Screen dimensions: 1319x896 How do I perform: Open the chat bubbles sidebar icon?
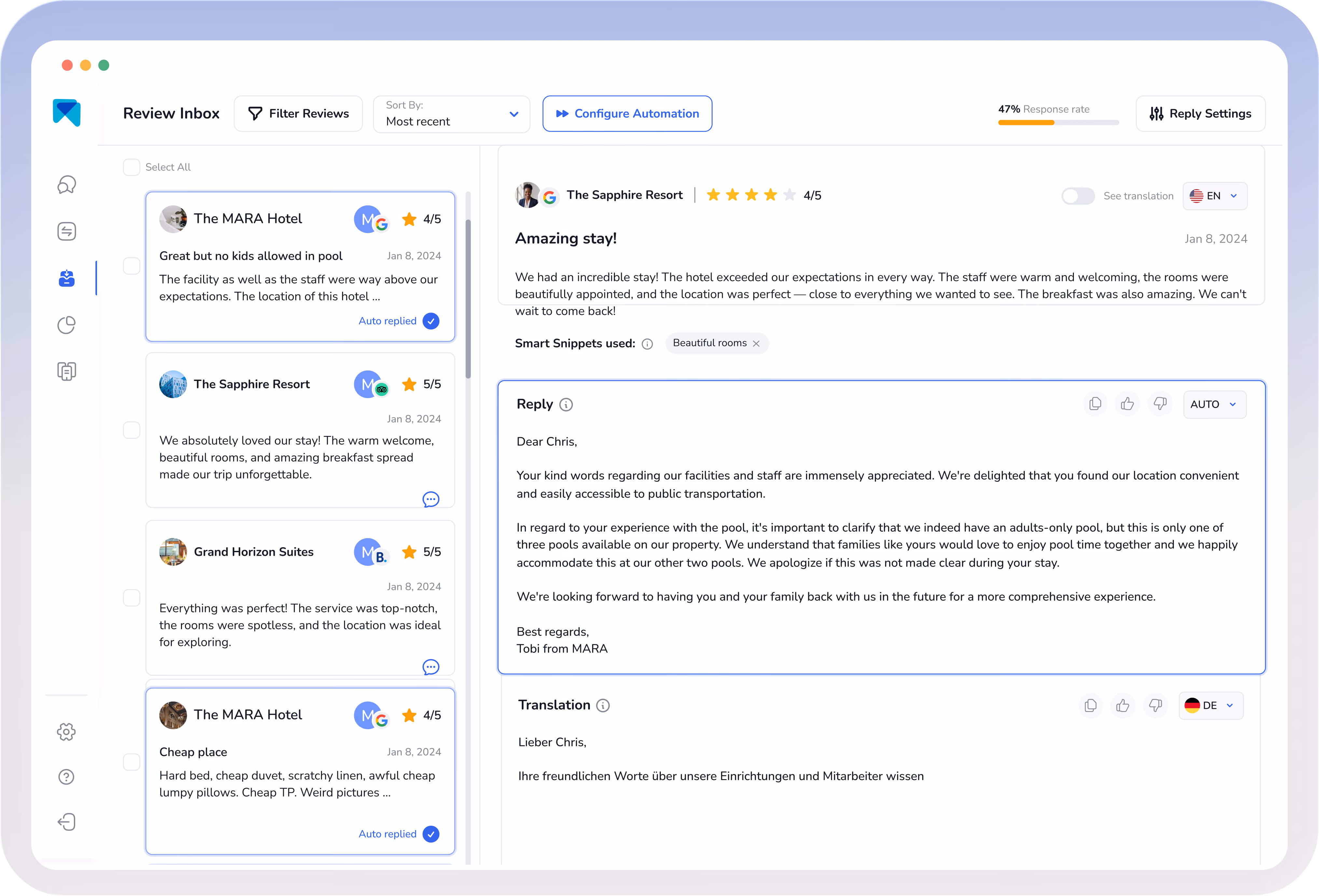(66, 185)
